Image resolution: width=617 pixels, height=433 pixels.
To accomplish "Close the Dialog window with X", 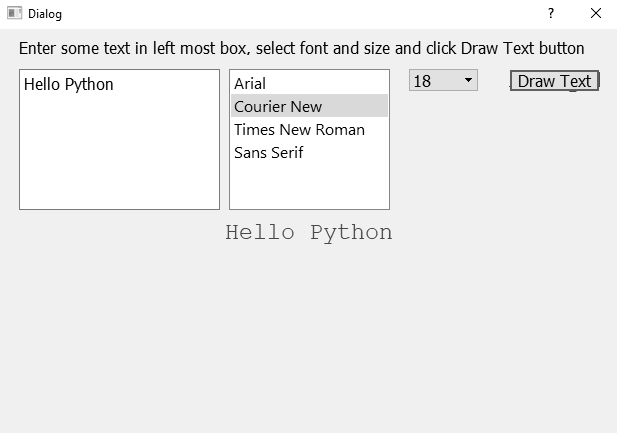I will [596, 13].
